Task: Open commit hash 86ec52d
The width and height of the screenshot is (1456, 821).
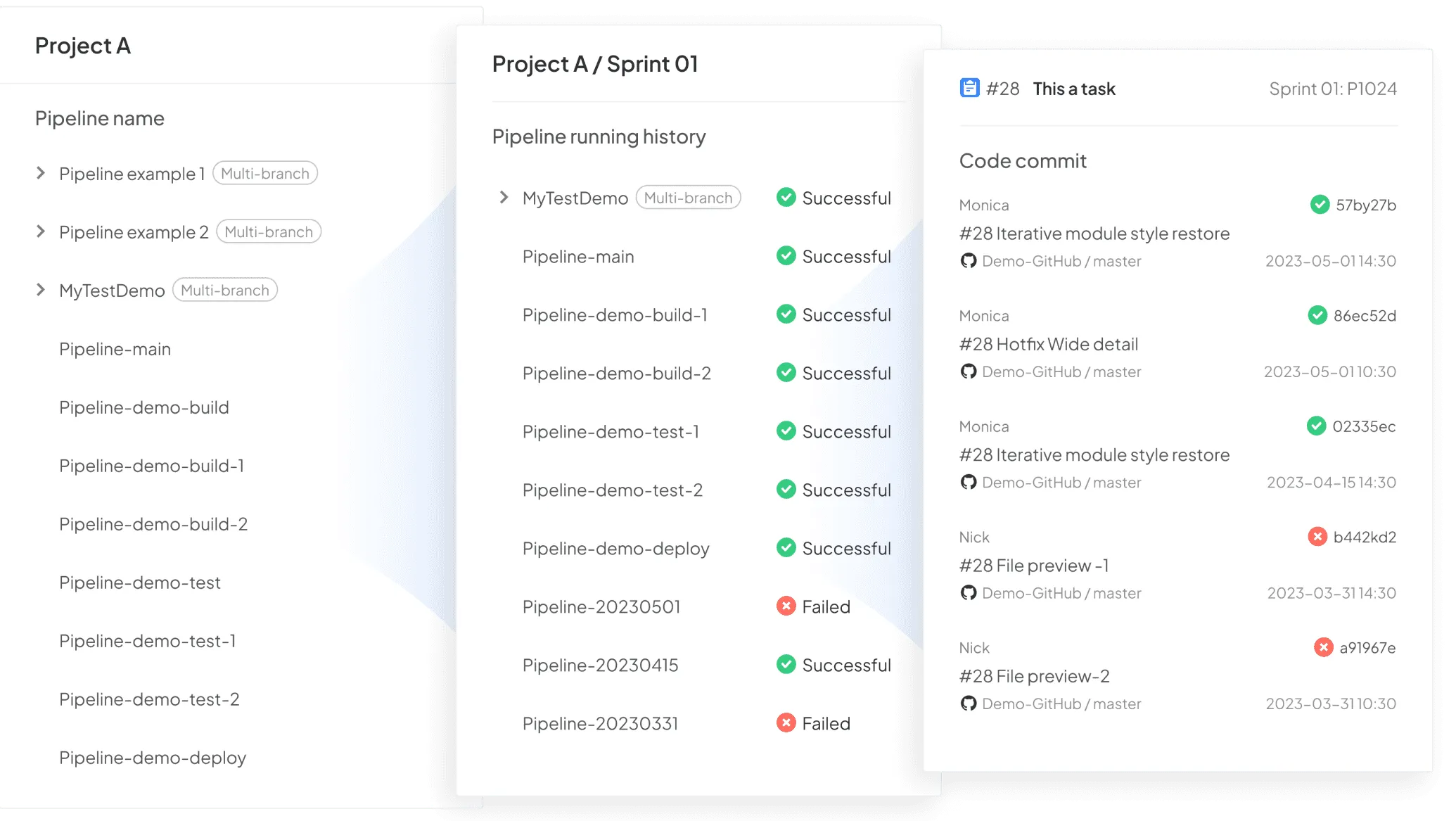Action: 1365,316
